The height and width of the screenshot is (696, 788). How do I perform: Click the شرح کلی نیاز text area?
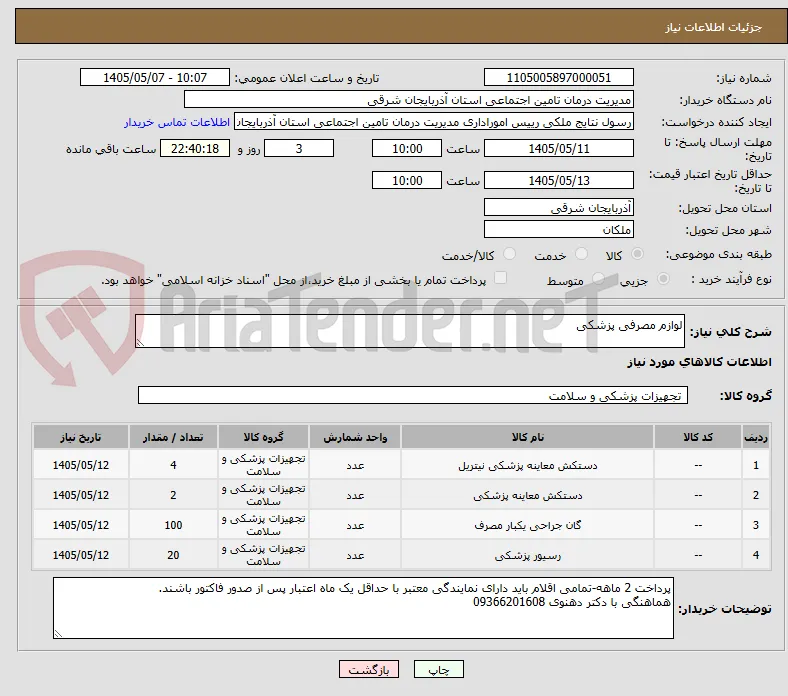(x=410, y=331)
